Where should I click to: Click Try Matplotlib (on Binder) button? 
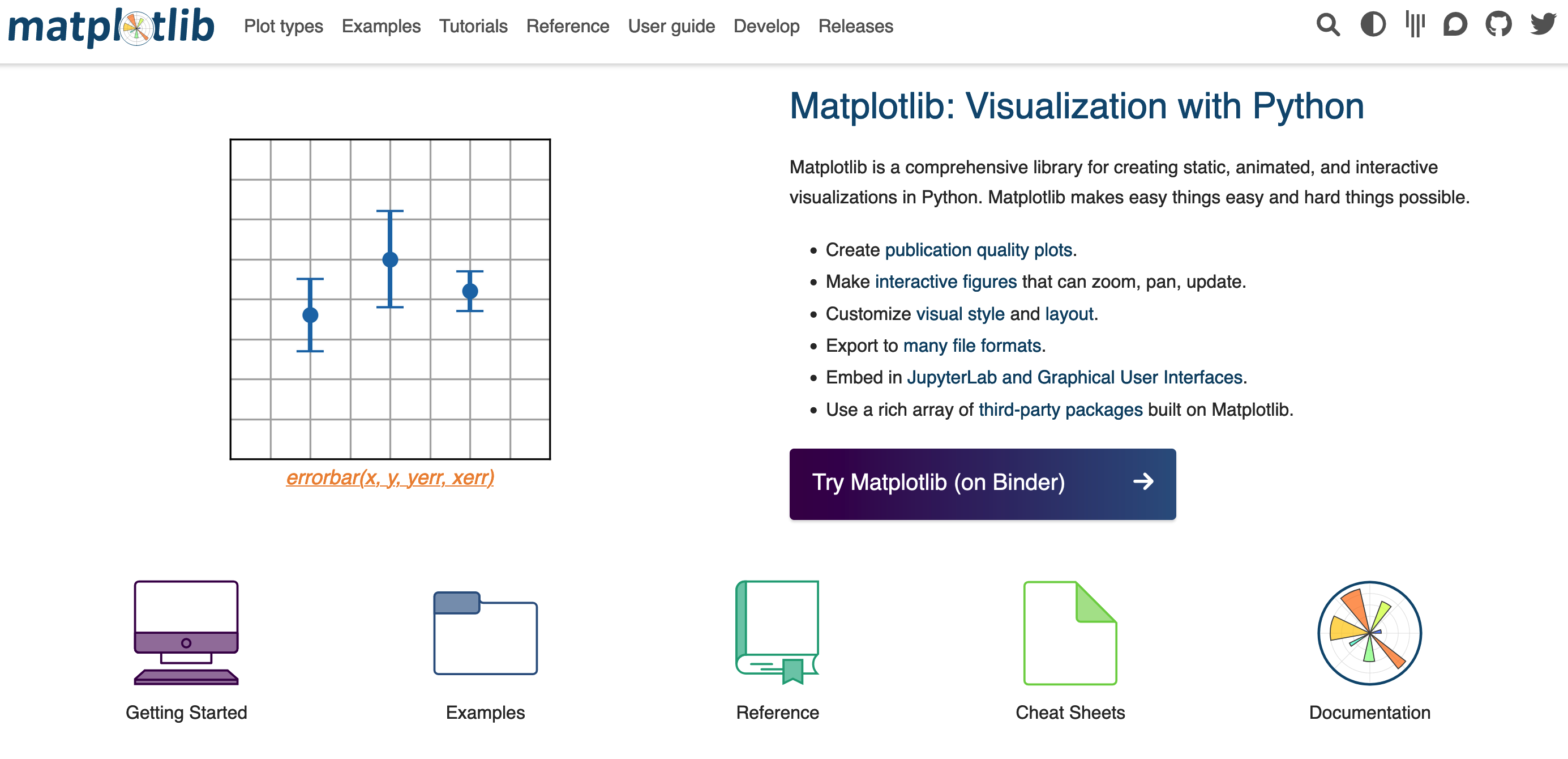(983, 484)
